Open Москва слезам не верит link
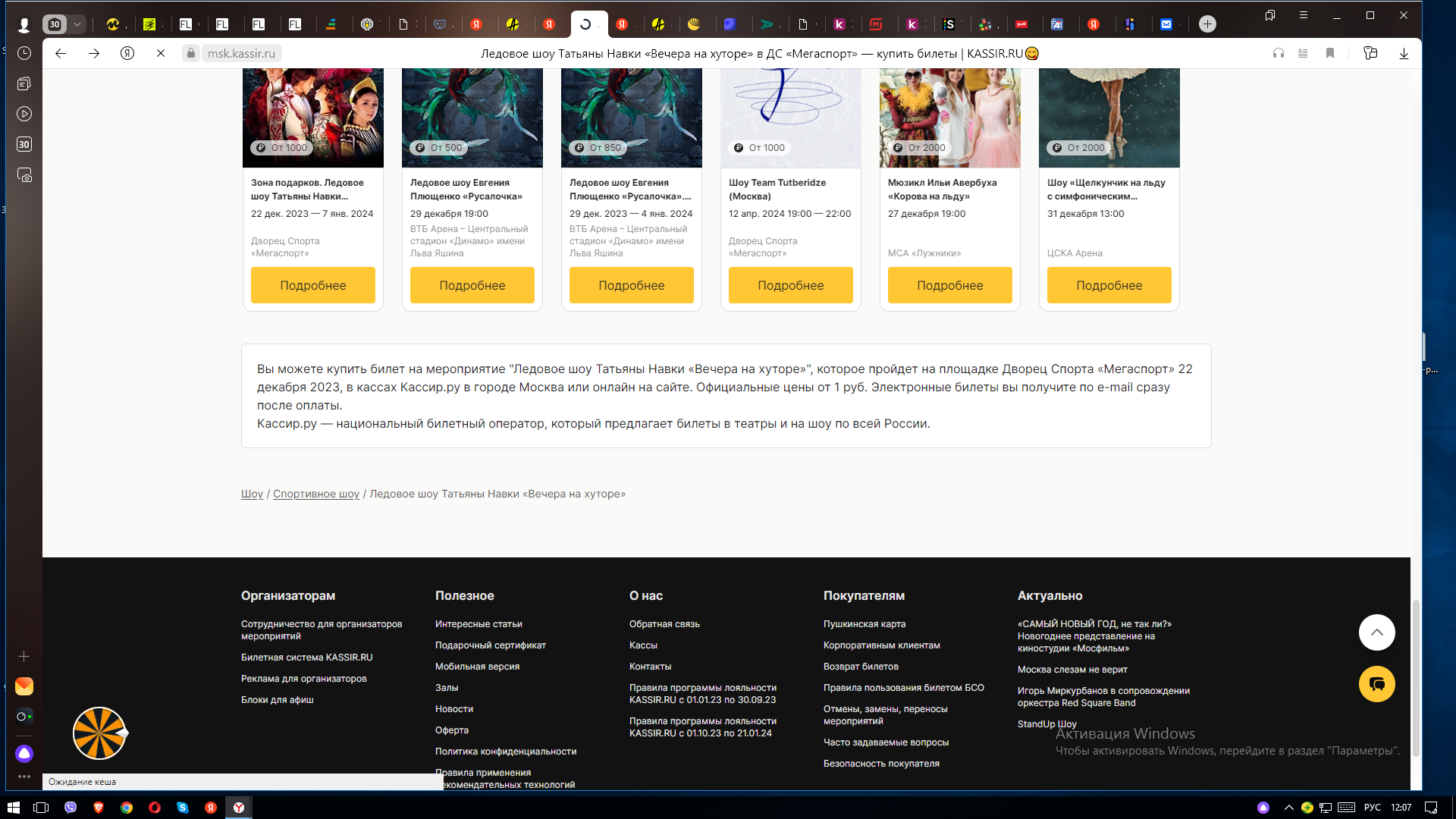1456x819 pixels. point(1072,670)
